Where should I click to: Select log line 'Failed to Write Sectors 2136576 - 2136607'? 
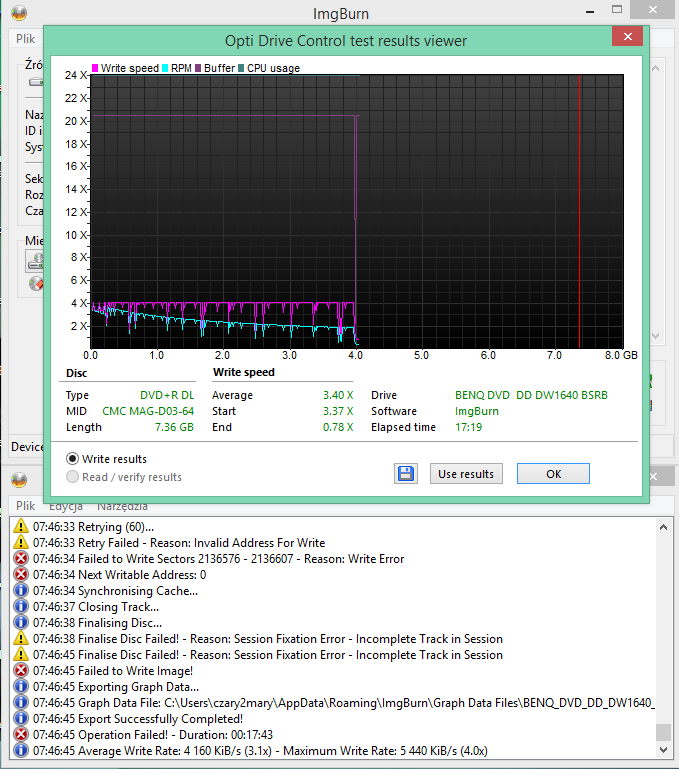[218, 559]
